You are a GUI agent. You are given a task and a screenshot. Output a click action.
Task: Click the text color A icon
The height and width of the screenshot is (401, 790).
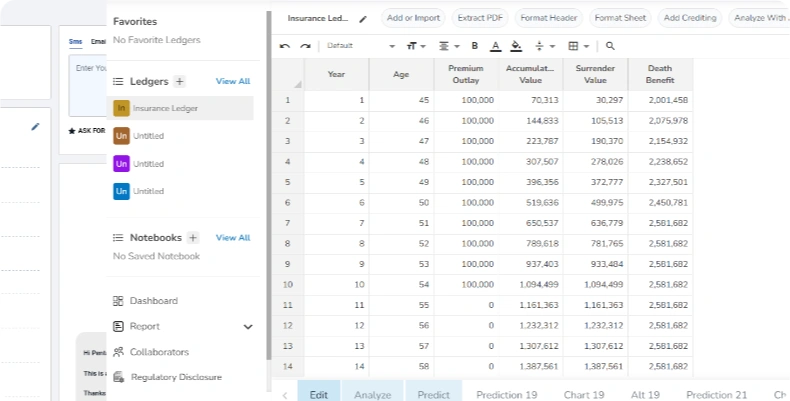(x=496, y=46)
